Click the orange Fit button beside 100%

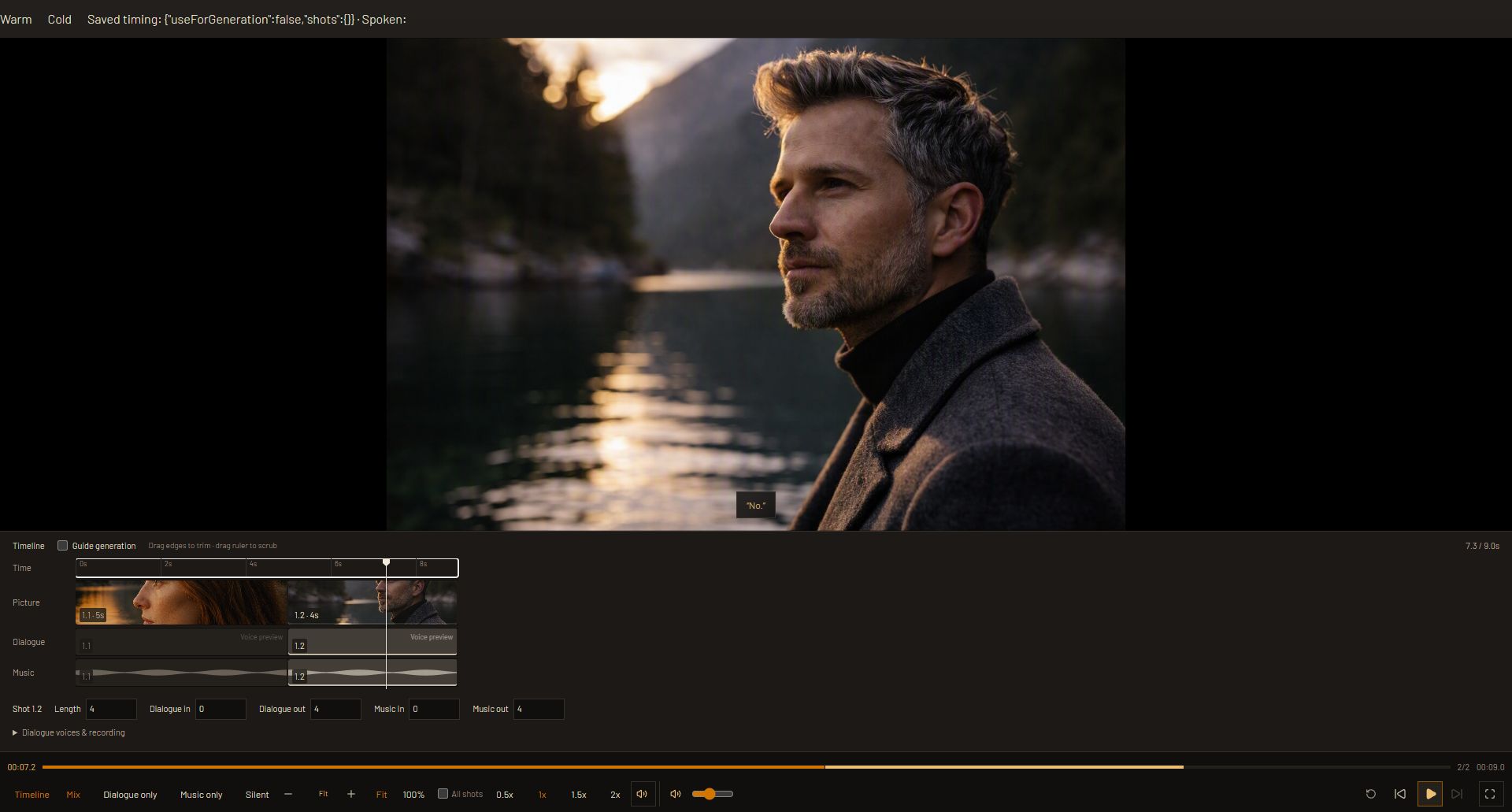(381, 795)
